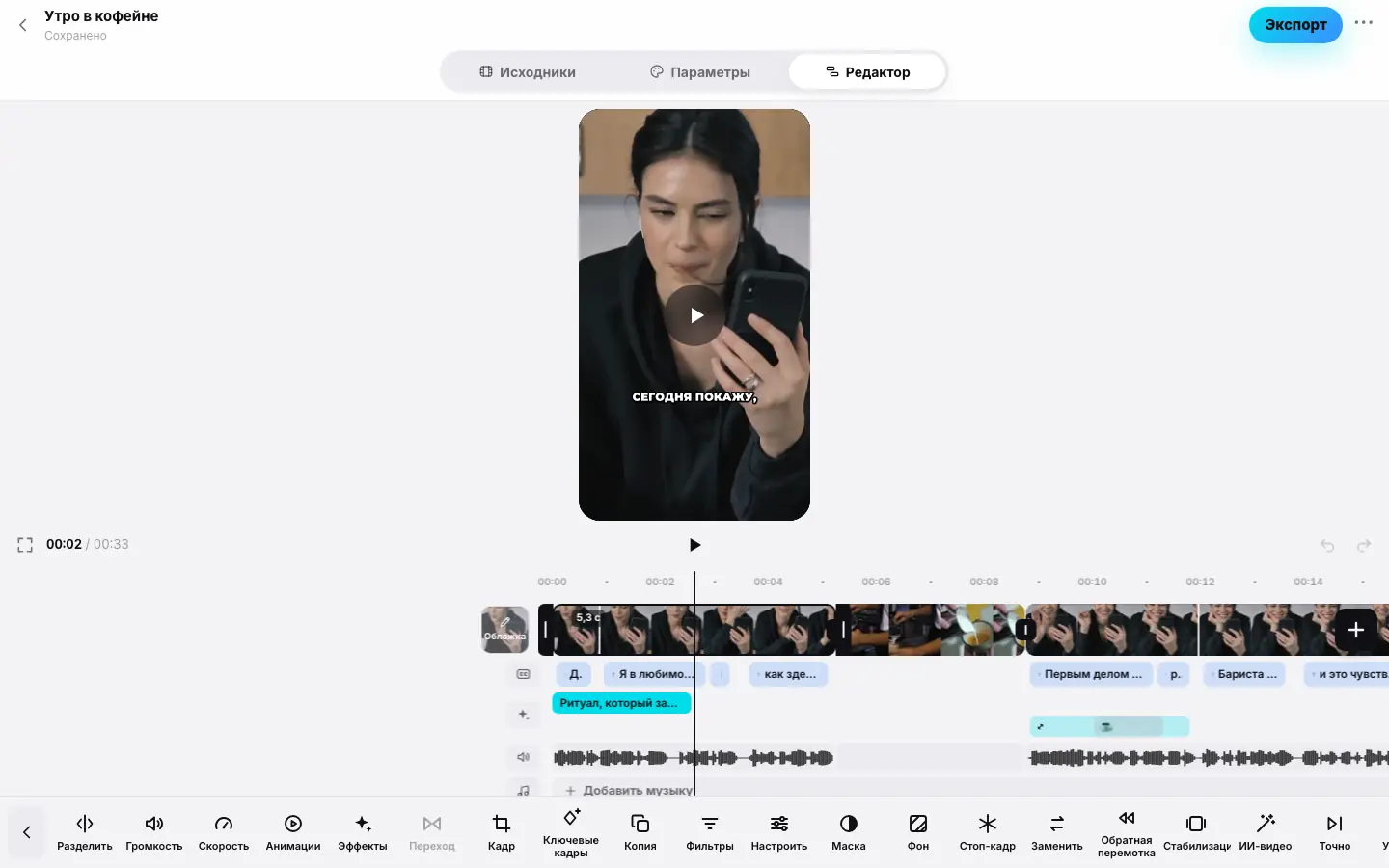This screenshot has height=868, width=1389.
Task: Select the 'как зде...' caption clip
Action: (x=788, y=674)
